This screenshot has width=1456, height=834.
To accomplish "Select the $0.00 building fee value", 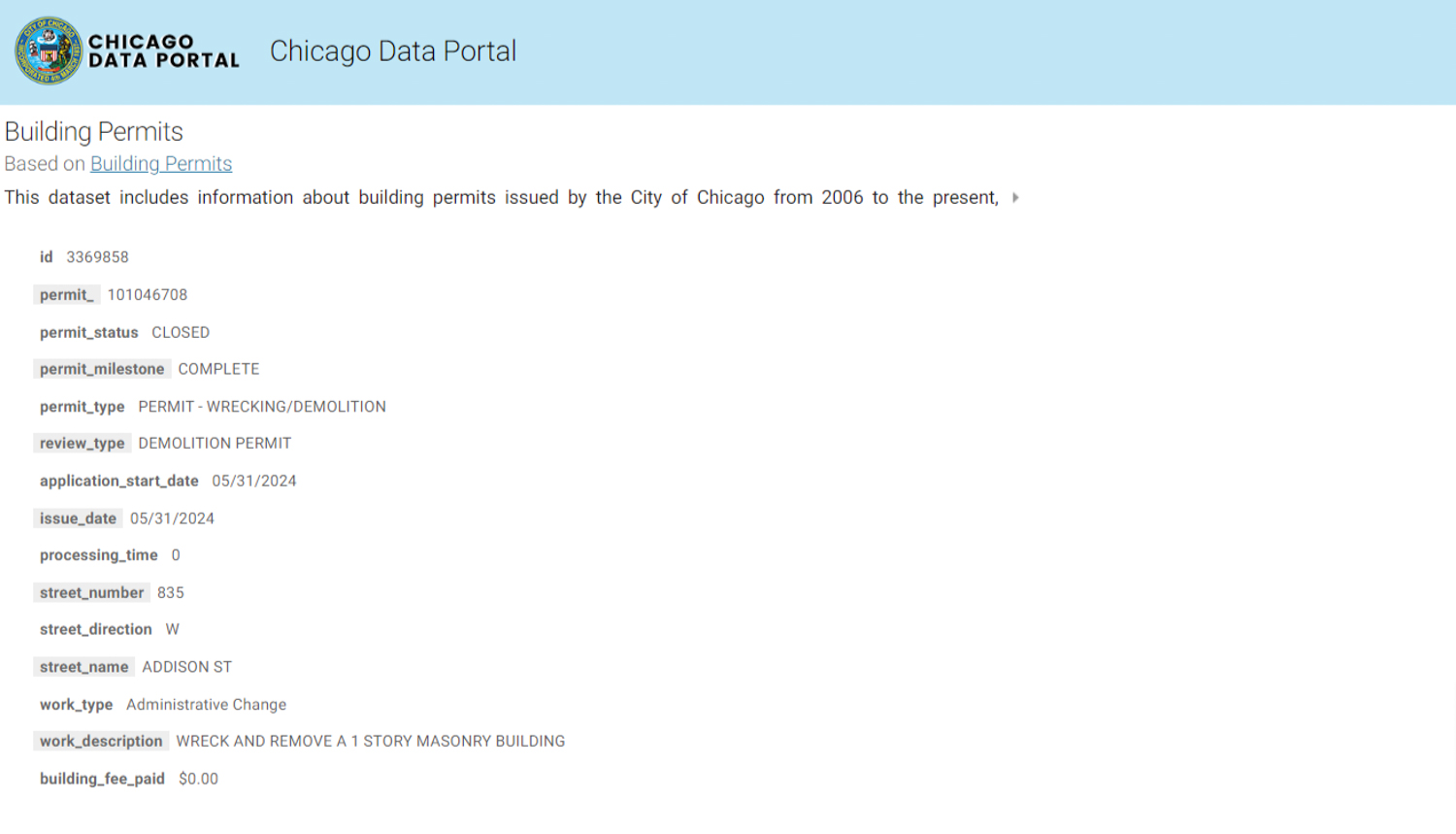I will tap(199, 779).
